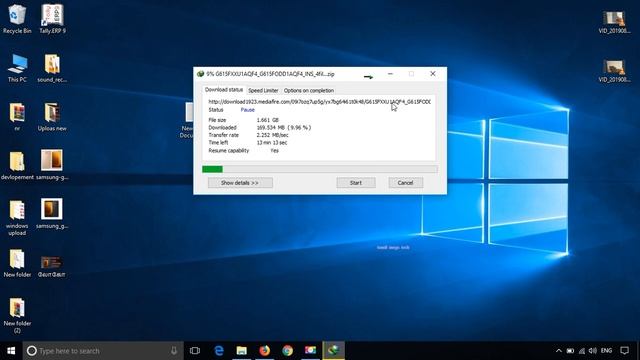
Task: Switch to the Download status tab
Action: (224, 90)
